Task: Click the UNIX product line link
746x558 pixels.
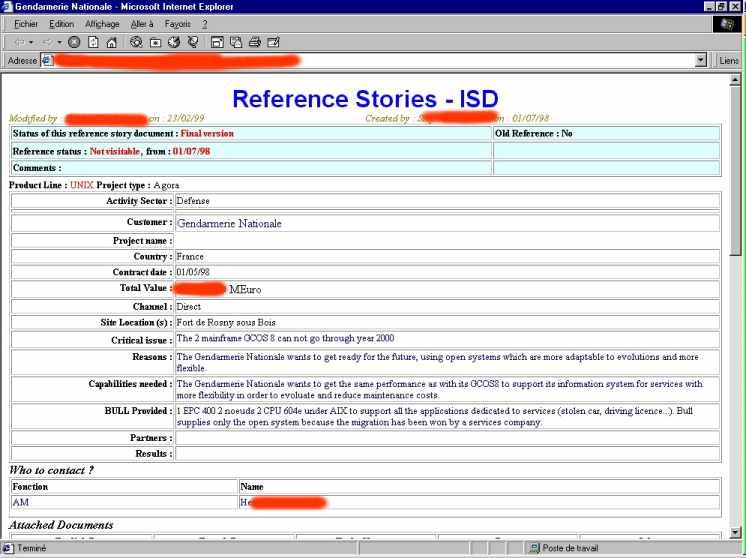Action: 82,185
